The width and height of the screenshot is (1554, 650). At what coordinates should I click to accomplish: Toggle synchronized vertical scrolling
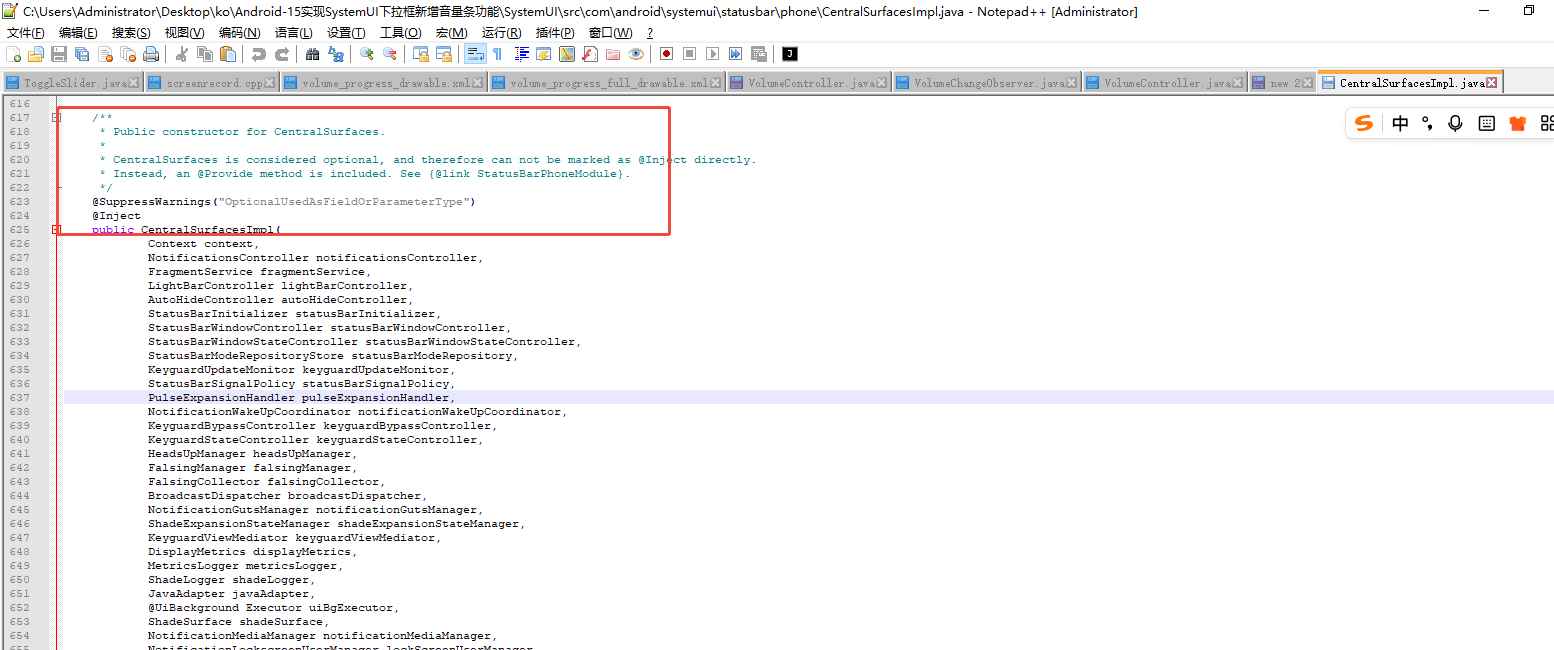pos(421,54)
